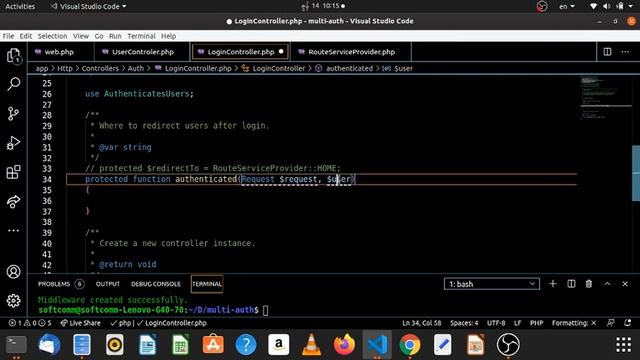
Task: Change end of line sequence LF
Action: point(518,323)
